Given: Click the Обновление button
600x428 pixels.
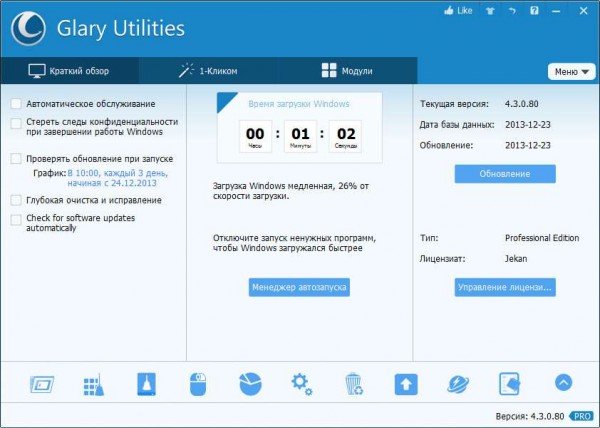Looking at the screenshot, I should [505, 174].
